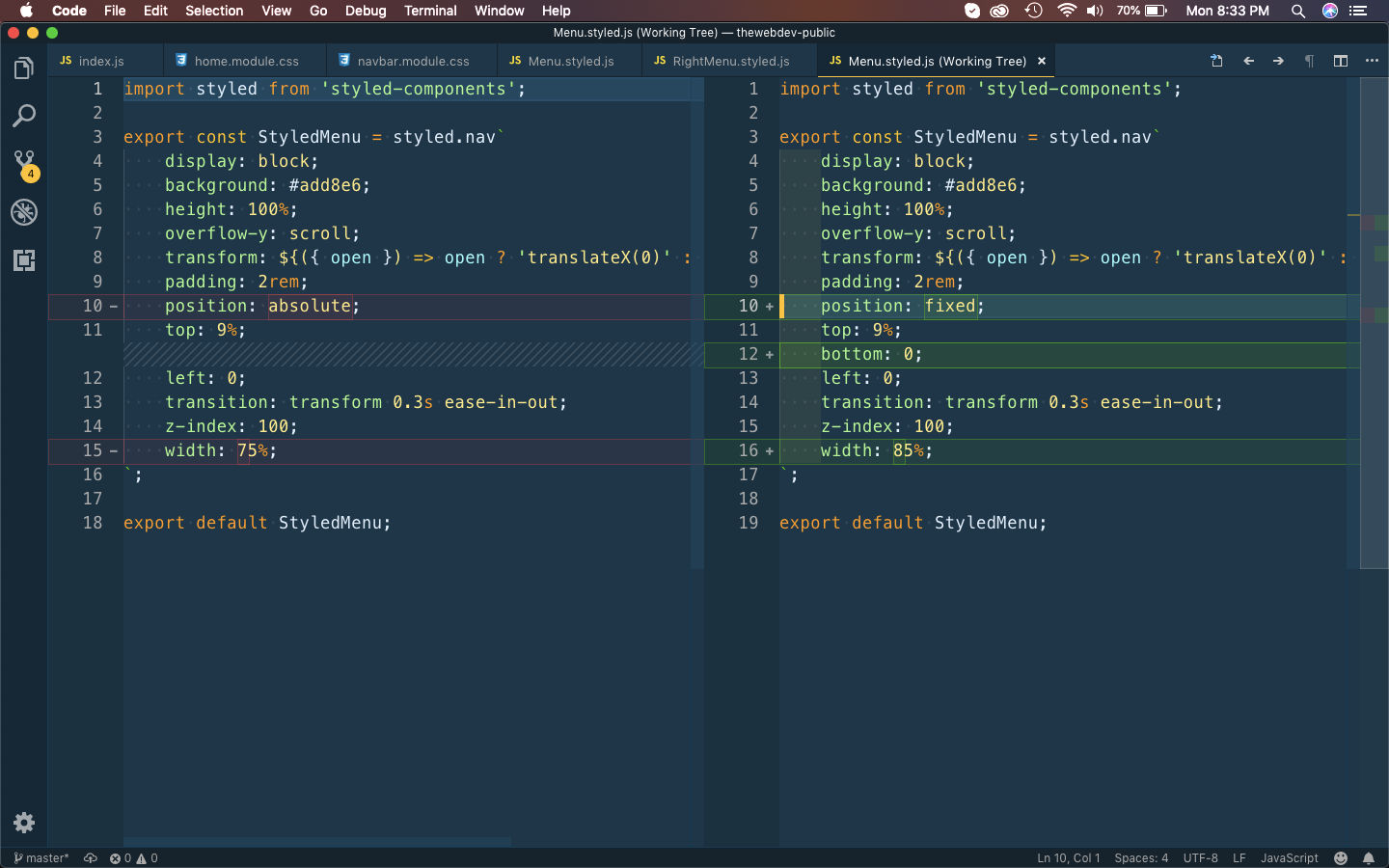Open the Debug view in activity bar

[x=24, y=212]
